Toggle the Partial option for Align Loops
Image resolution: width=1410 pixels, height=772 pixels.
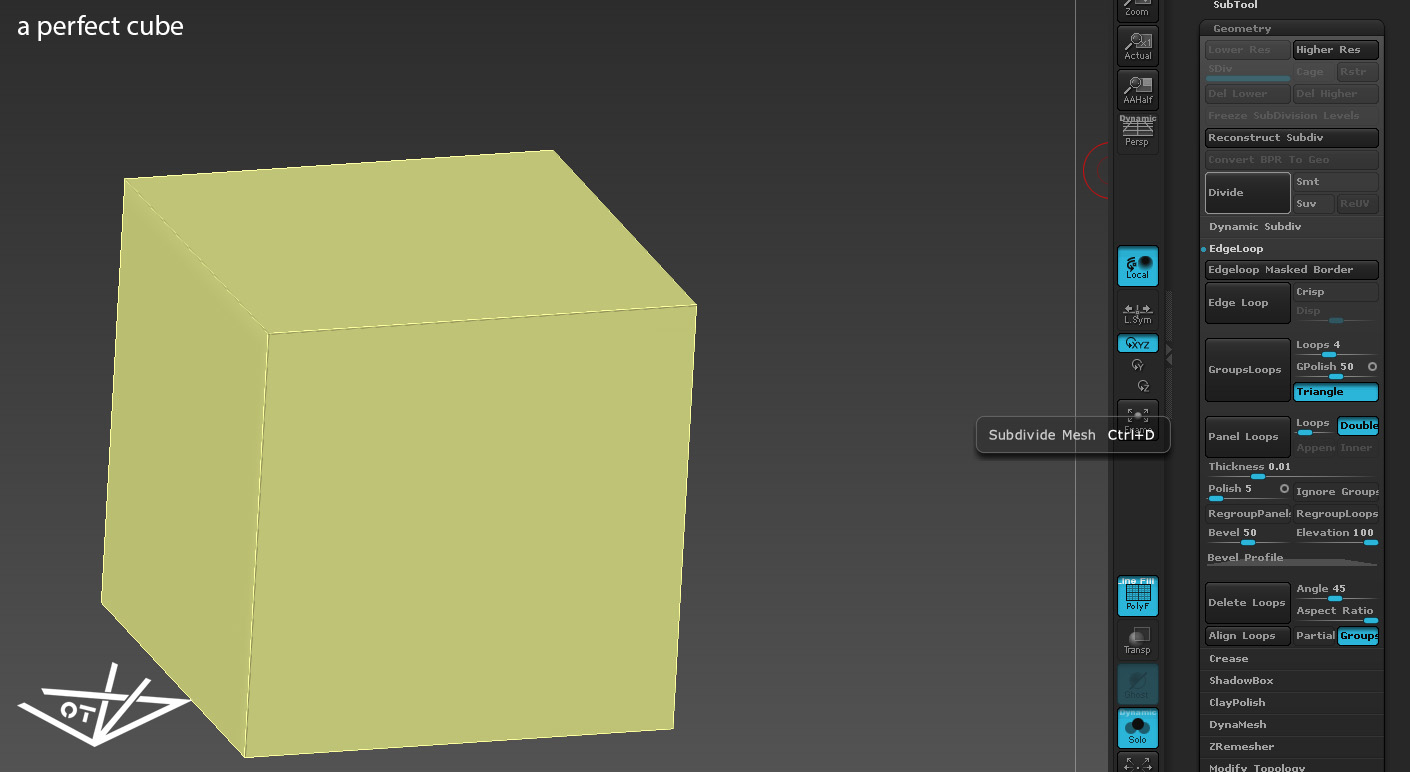[1315, 636]
